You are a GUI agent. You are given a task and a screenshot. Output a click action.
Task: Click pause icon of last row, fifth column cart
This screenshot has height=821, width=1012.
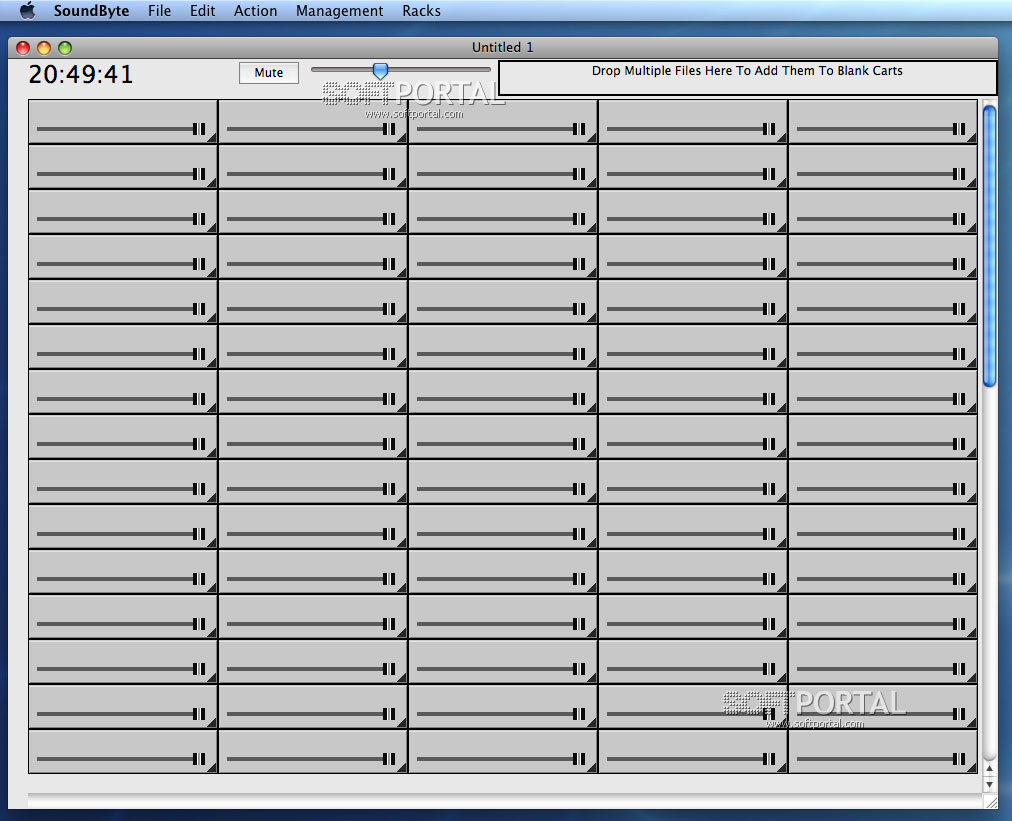(x=959, y=759)
